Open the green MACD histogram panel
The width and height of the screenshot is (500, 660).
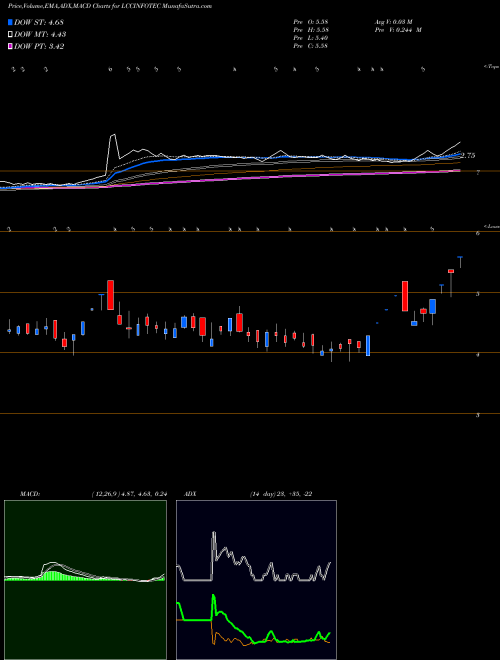pos(85,580)
